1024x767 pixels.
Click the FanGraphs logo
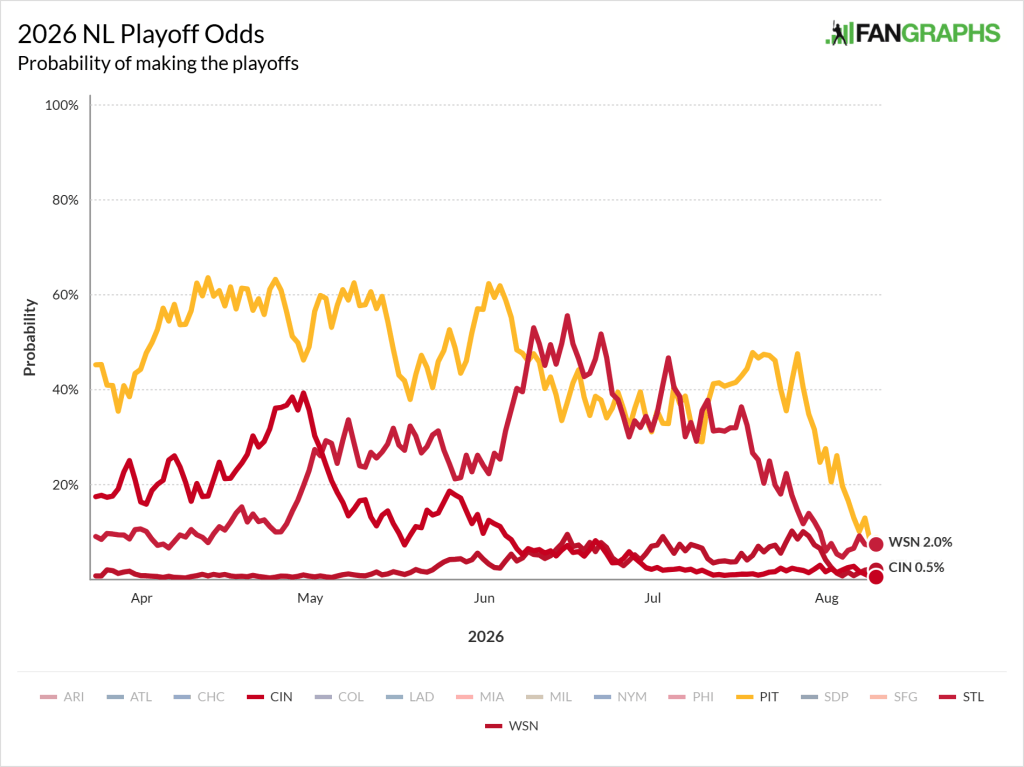(912, 33)
